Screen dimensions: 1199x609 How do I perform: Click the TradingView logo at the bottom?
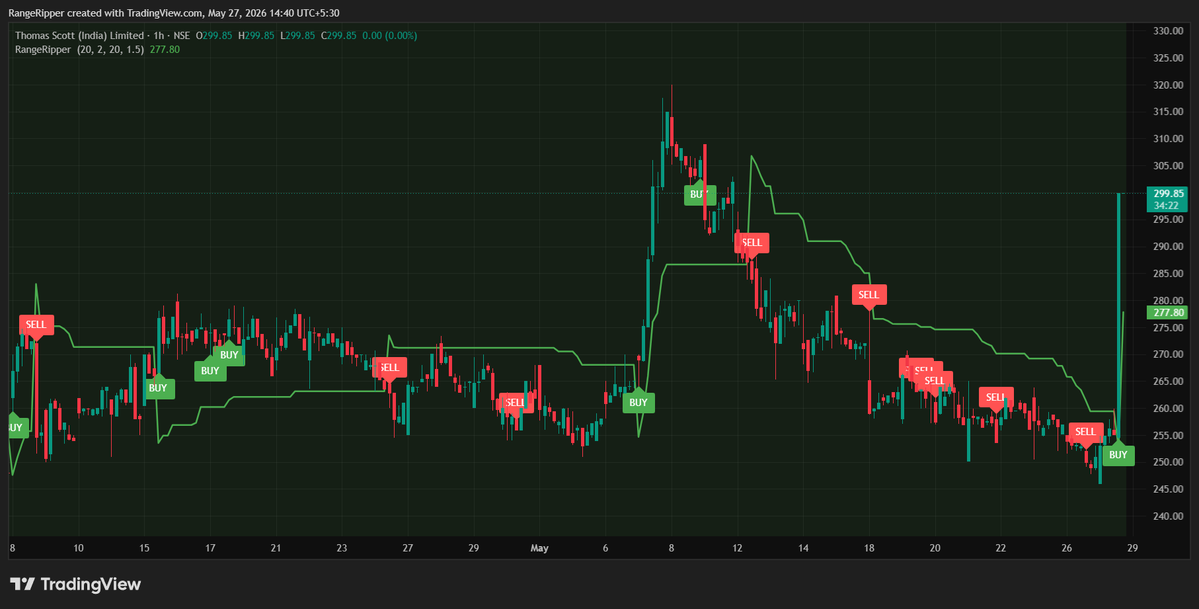click(75, 584)
